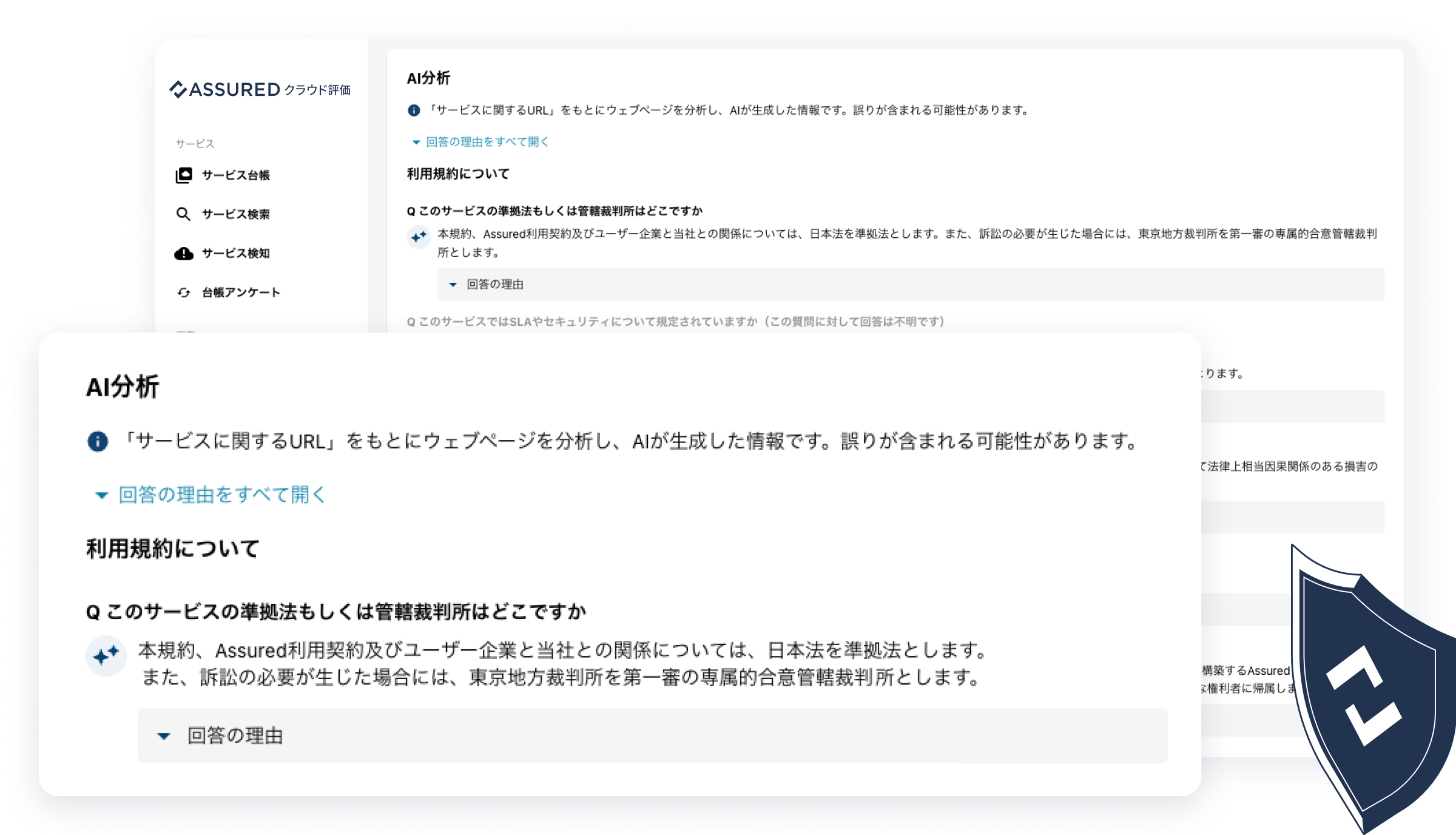
Task: Click the サービス台帳 ledger icon
Action: [184, 175]
